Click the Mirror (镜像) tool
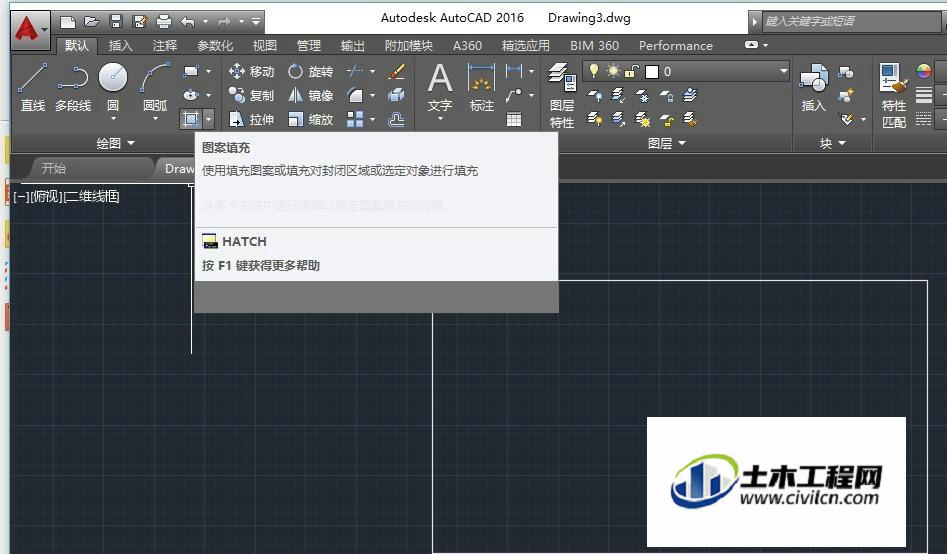Screen dimensions: 947x554 [310, 95]
